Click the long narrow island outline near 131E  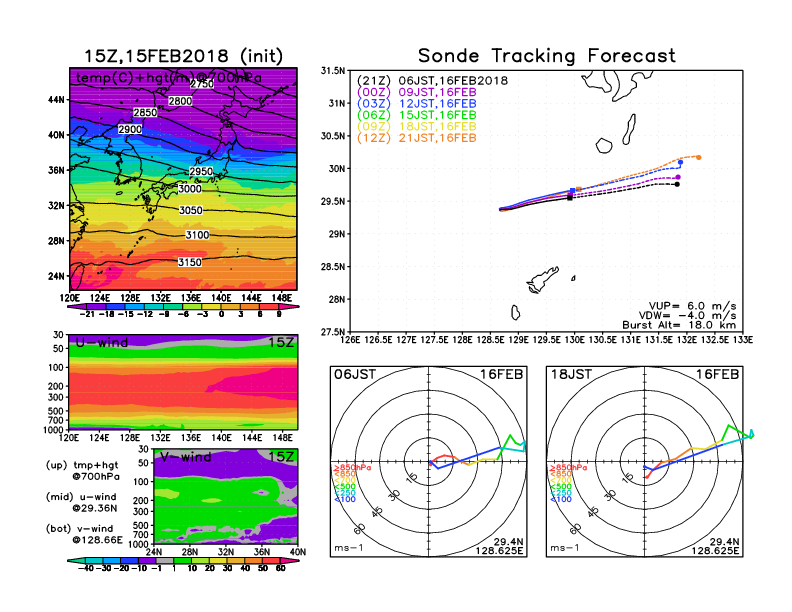point(629,129)
